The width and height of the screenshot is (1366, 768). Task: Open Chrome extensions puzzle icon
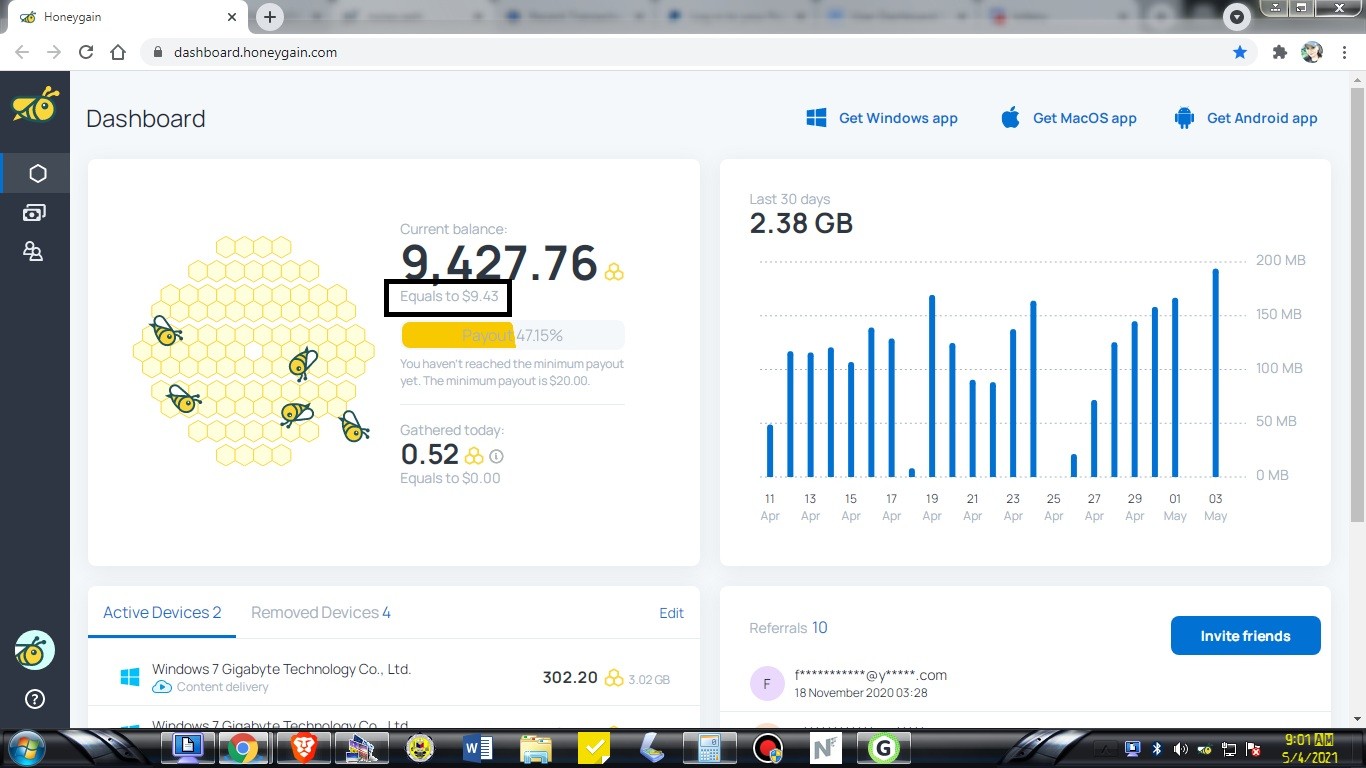click(1279, 52)
